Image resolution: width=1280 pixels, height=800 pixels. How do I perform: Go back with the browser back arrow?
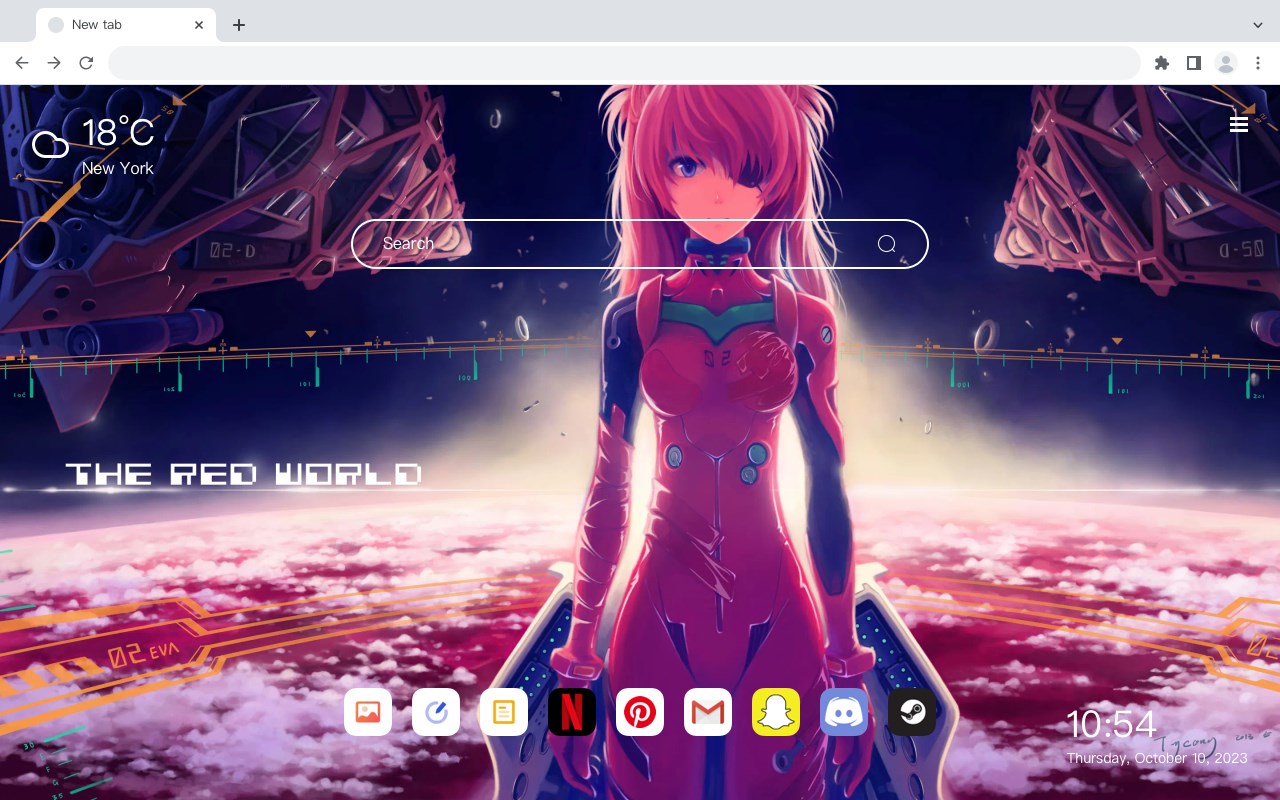tap(22, 63)
